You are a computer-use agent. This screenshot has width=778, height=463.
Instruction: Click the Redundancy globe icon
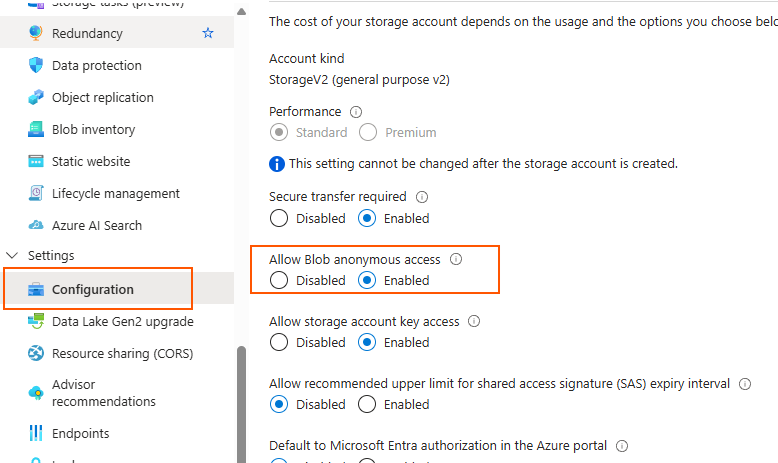(x=36, y=33)
